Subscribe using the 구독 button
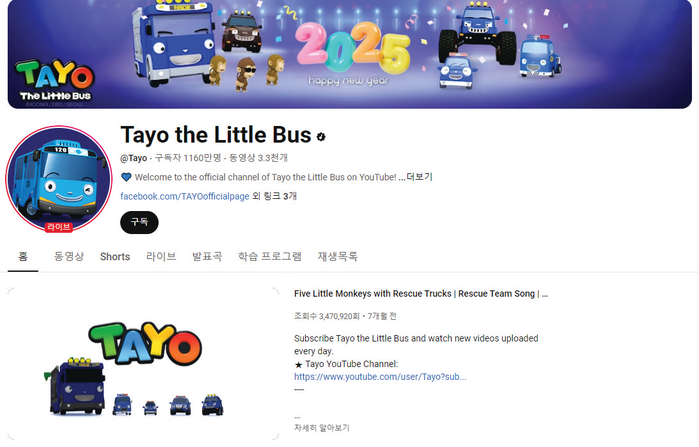699x447 pixels. (139, 222)
